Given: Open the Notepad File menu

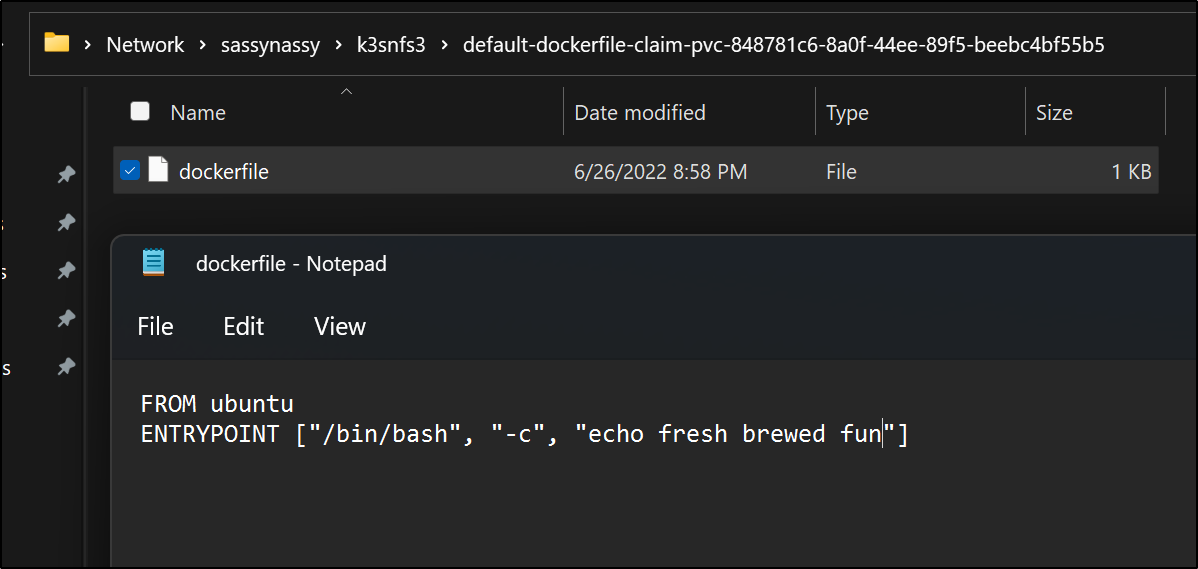Looking at the screenshot, I should [155, 327].
